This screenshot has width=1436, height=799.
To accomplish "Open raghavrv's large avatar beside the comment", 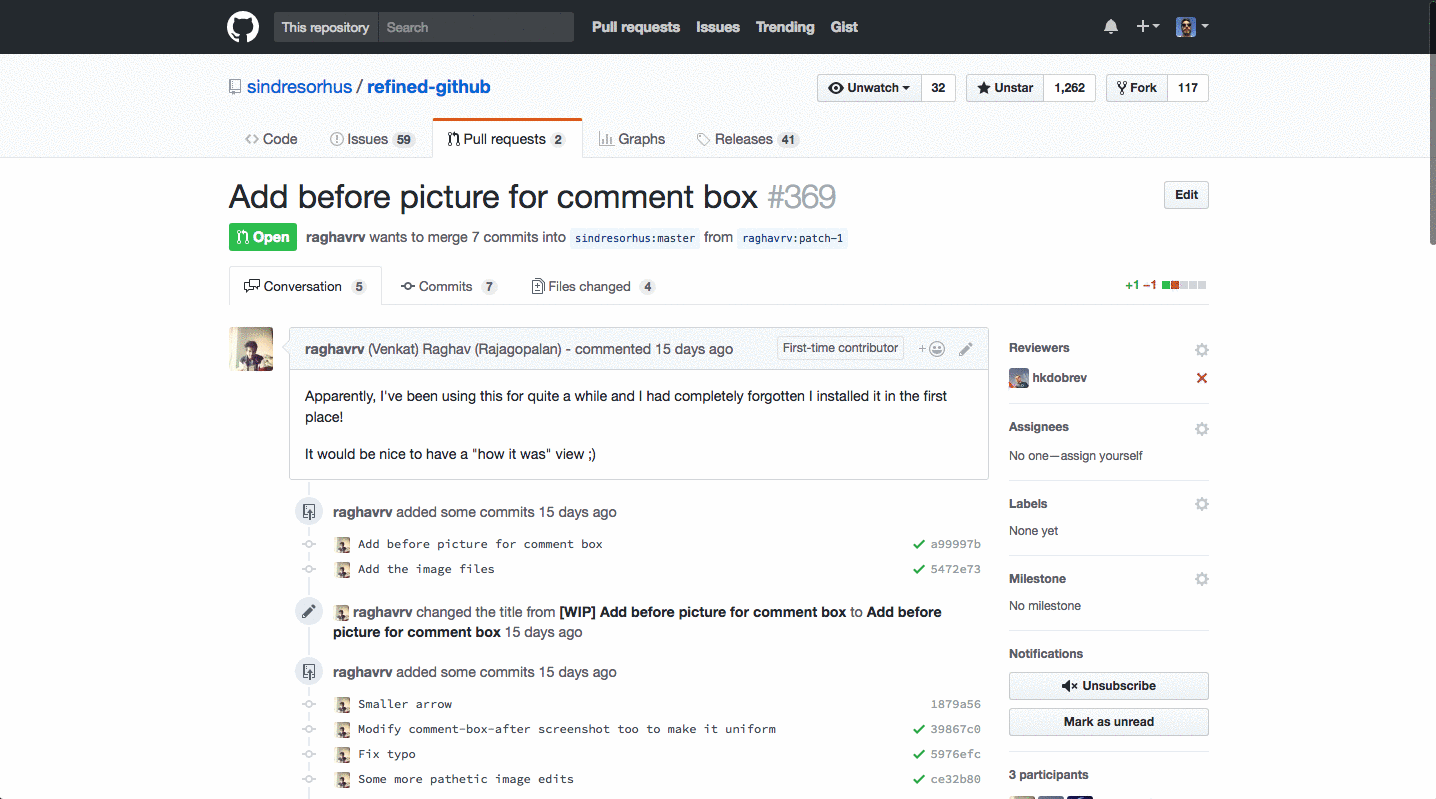I will click(251, 349).
